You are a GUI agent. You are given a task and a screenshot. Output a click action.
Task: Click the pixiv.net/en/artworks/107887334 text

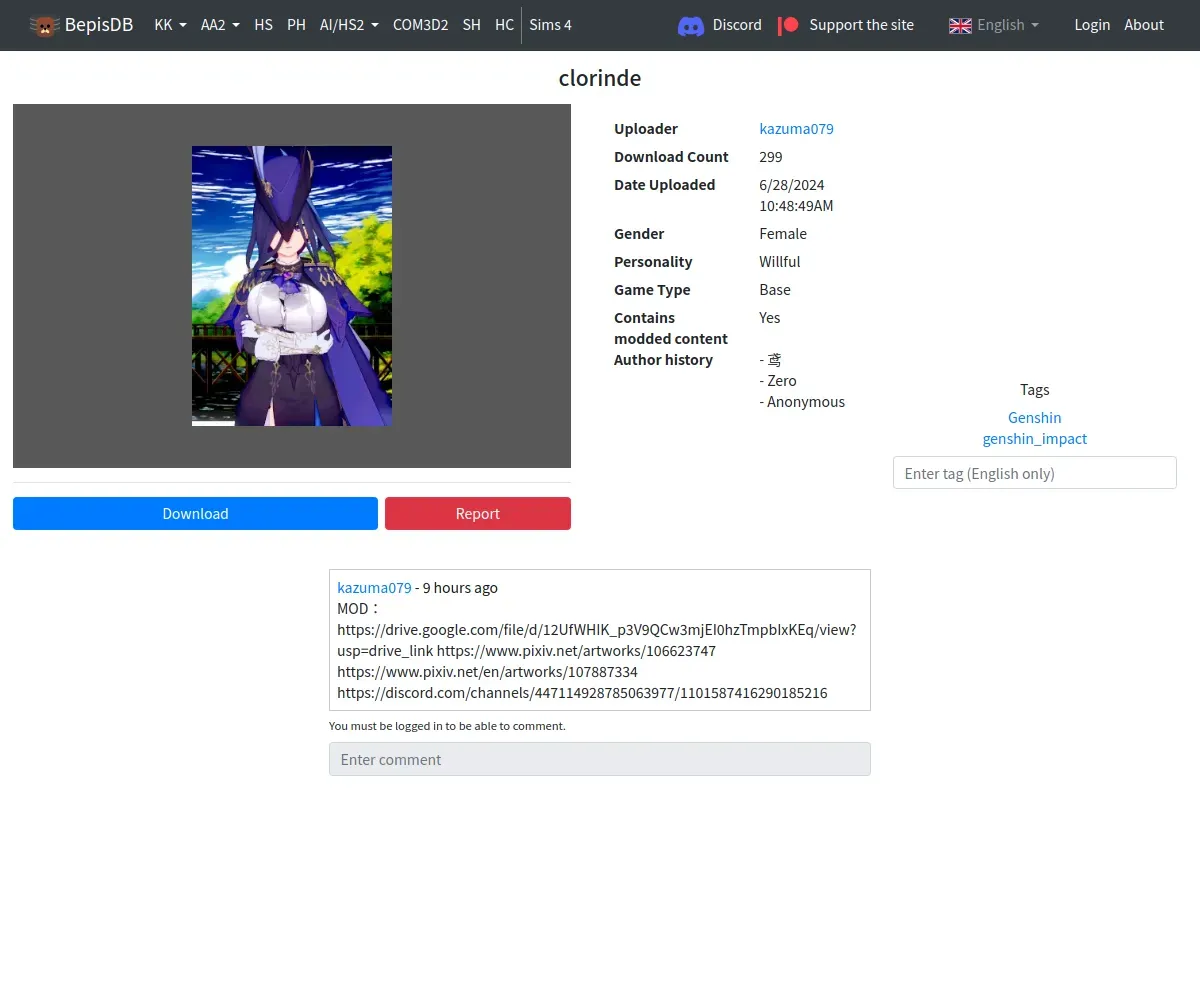[487, 672]
